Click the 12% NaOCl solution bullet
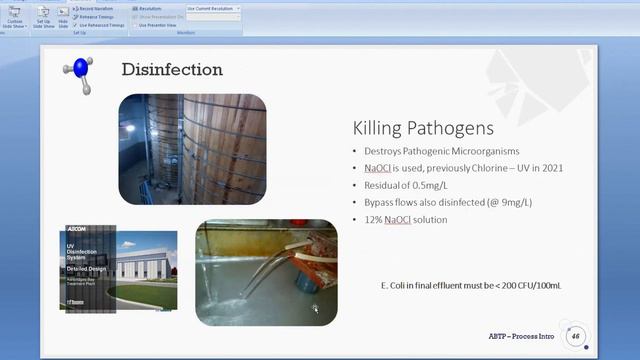 [x=406, y=220]
